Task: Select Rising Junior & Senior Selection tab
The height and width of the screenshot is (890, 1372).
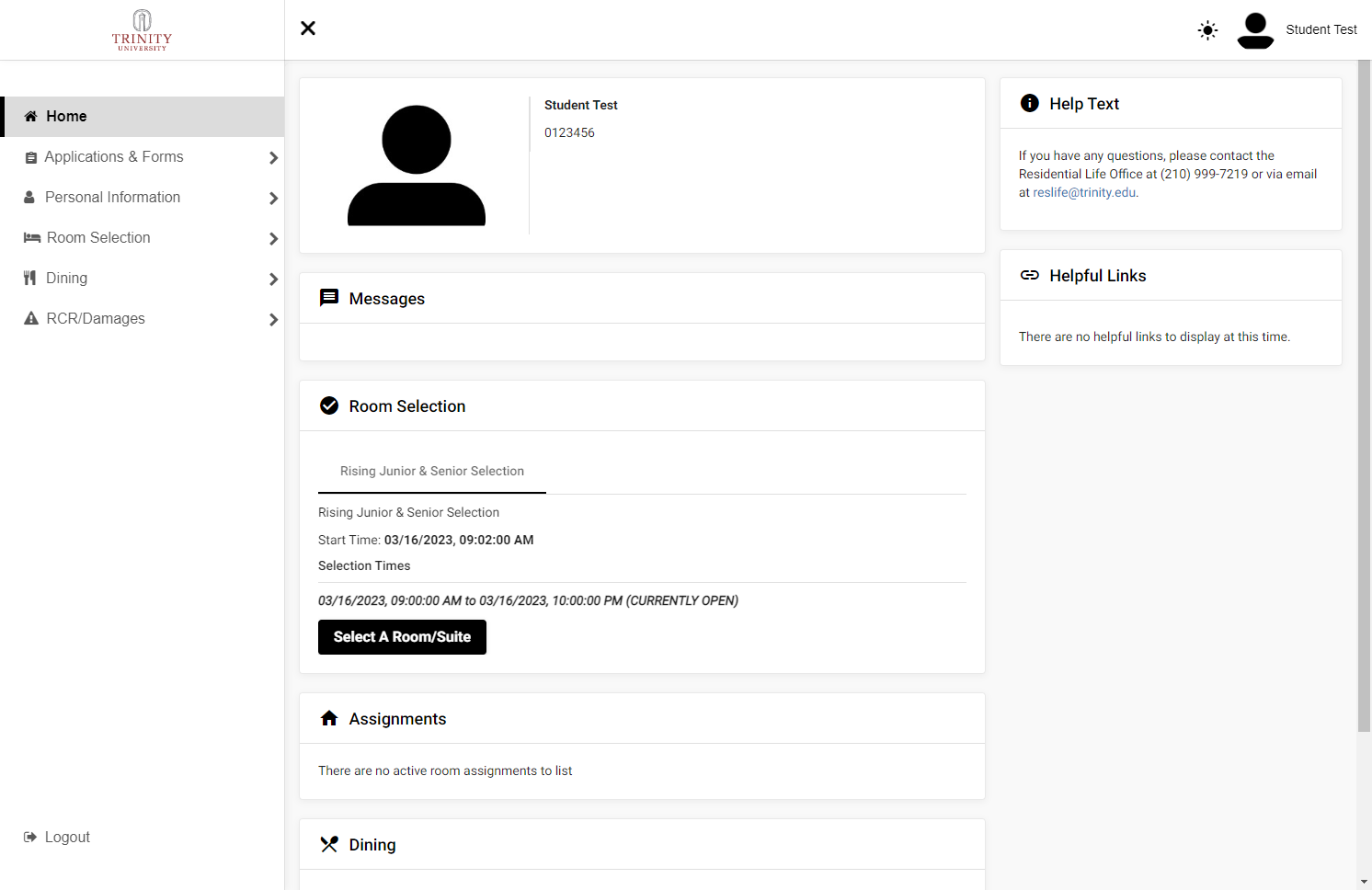Action: pyautogui.click(x=432, y=471)
